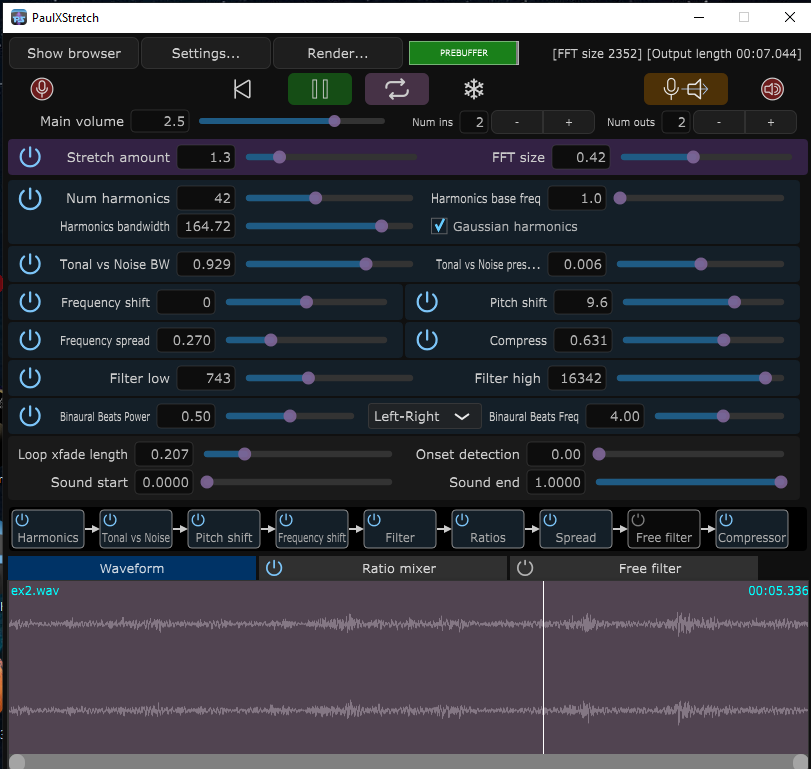Click the Loop xfade length value field

coord(164,454)
